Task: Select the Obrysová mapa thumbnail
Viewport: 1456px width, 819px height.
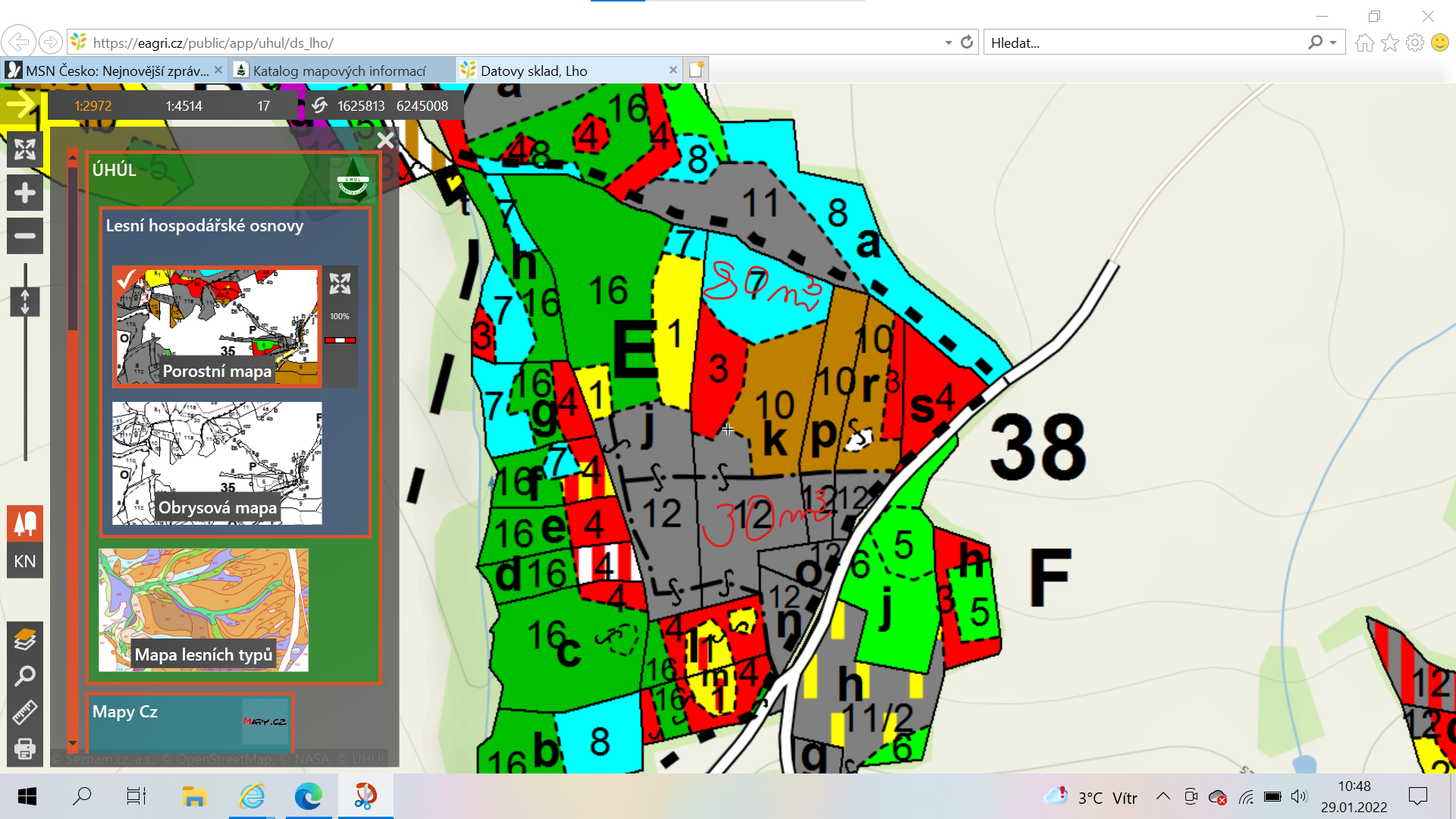Action: click(217, 463)
